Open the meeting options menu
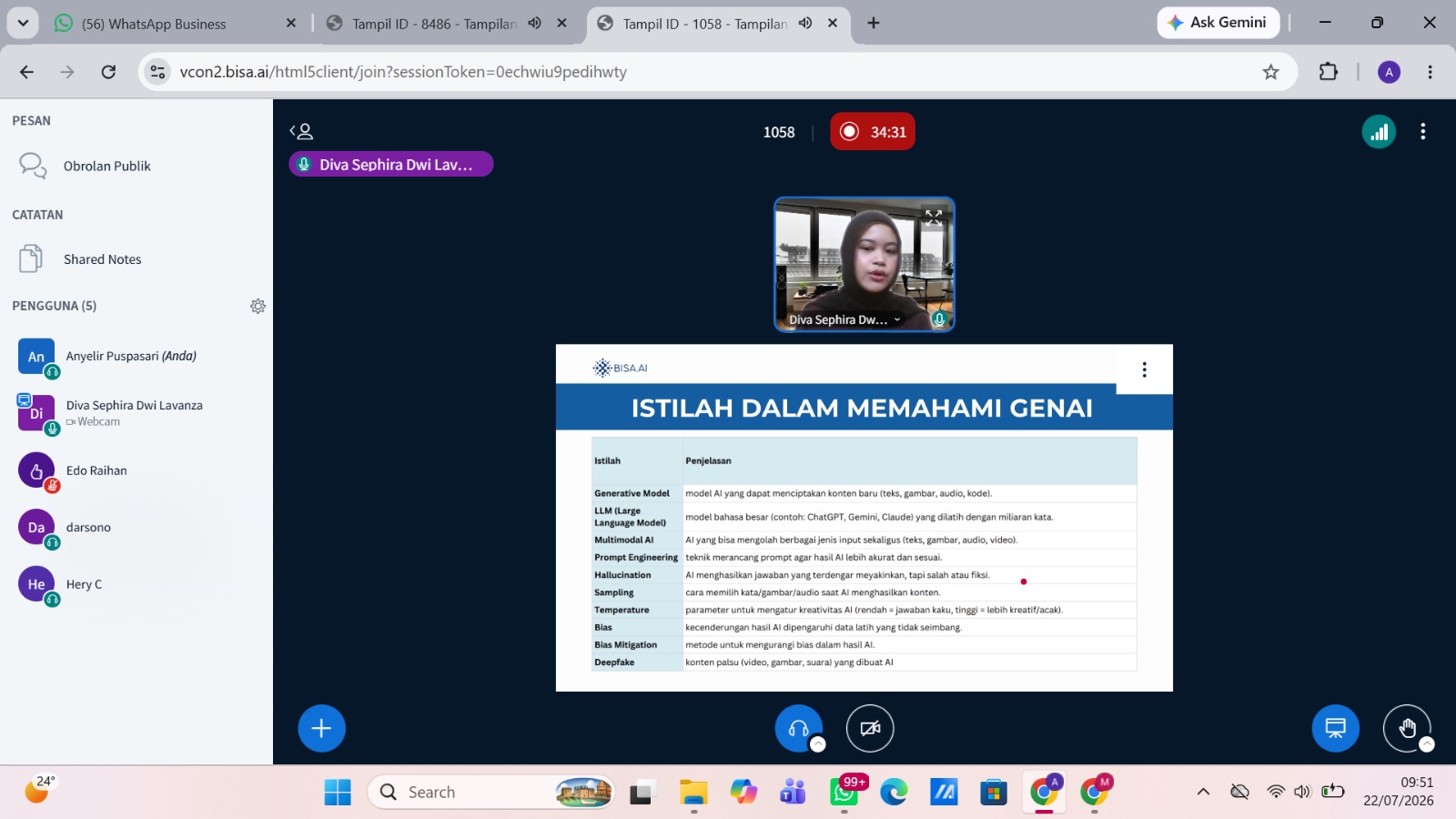 (1423, 132)
